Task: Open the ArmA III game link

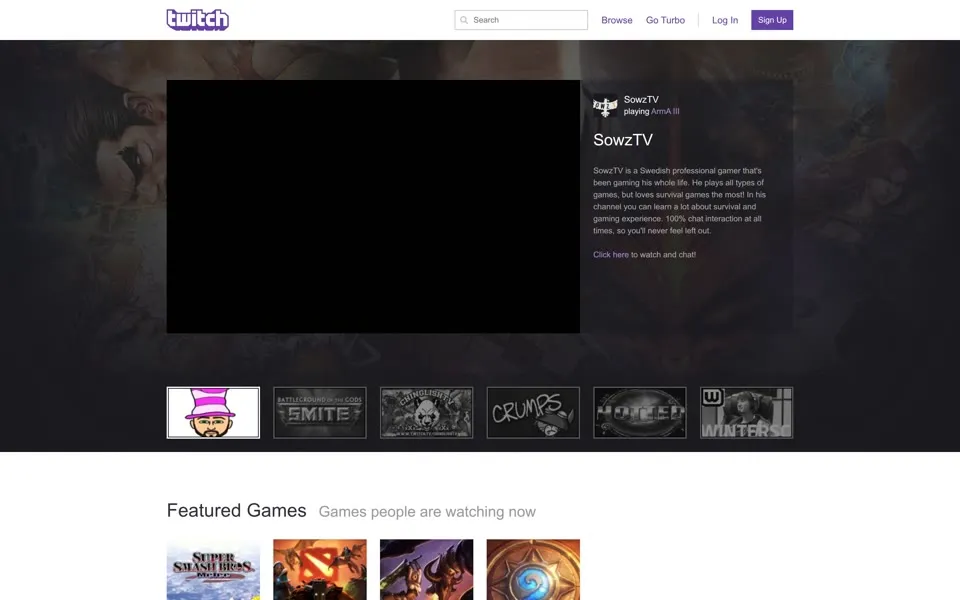Action: 665,111
